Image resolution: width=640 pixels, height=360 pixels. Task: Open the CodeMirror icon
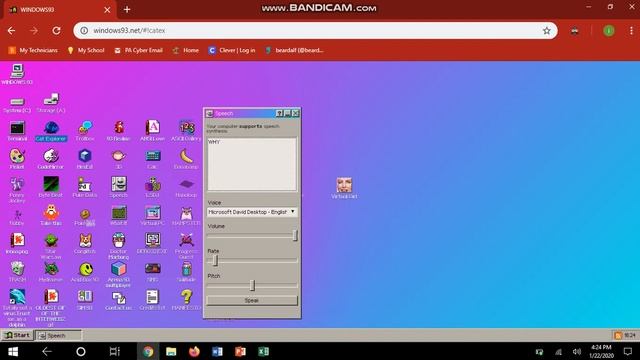click(51, 159)
